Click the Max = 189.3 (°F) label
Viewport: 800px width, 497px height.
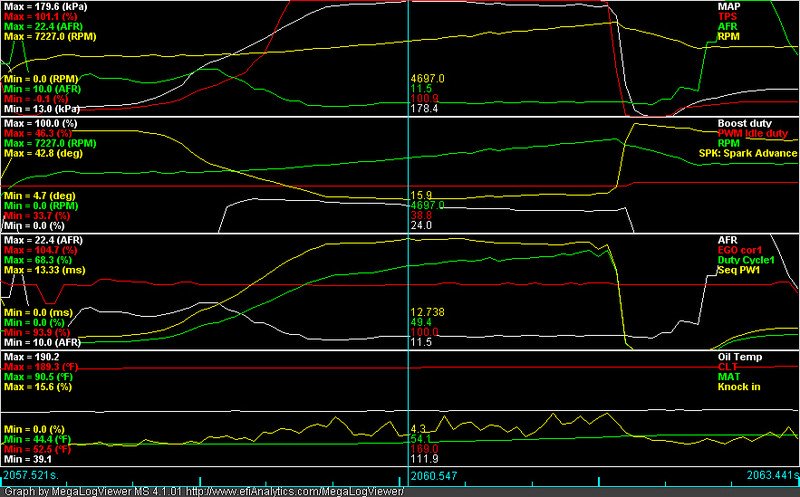coord(41,367)
